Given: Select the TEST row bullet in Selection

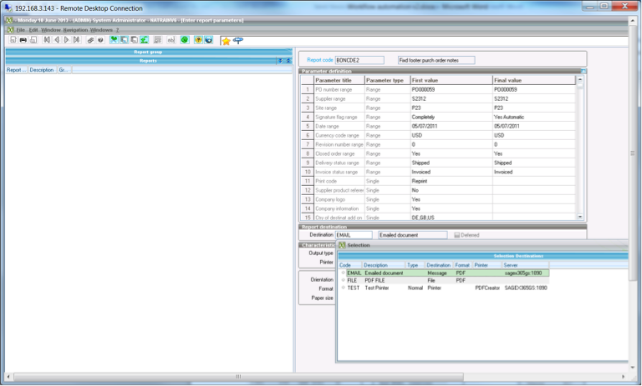Looking at the screenshot, I should (x=343, y=288).
